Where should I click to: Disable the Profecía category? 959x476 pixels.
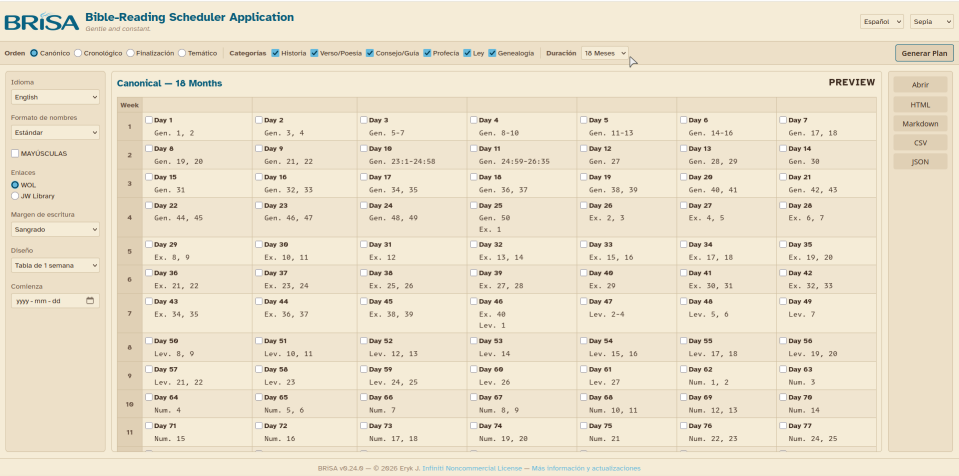(427, 53)
